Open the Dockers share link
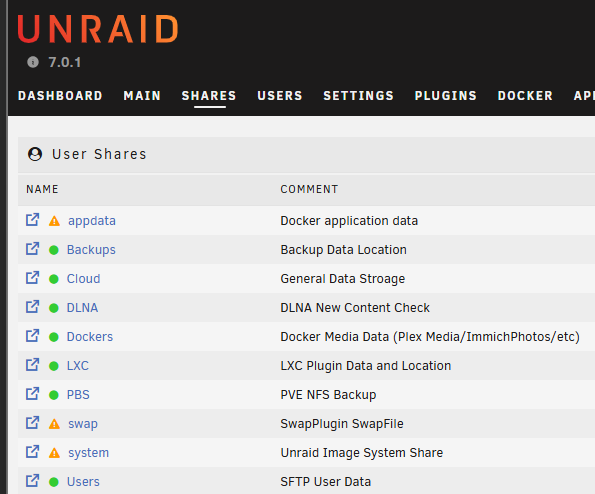 pyautogui.click(x=90, y=337)
